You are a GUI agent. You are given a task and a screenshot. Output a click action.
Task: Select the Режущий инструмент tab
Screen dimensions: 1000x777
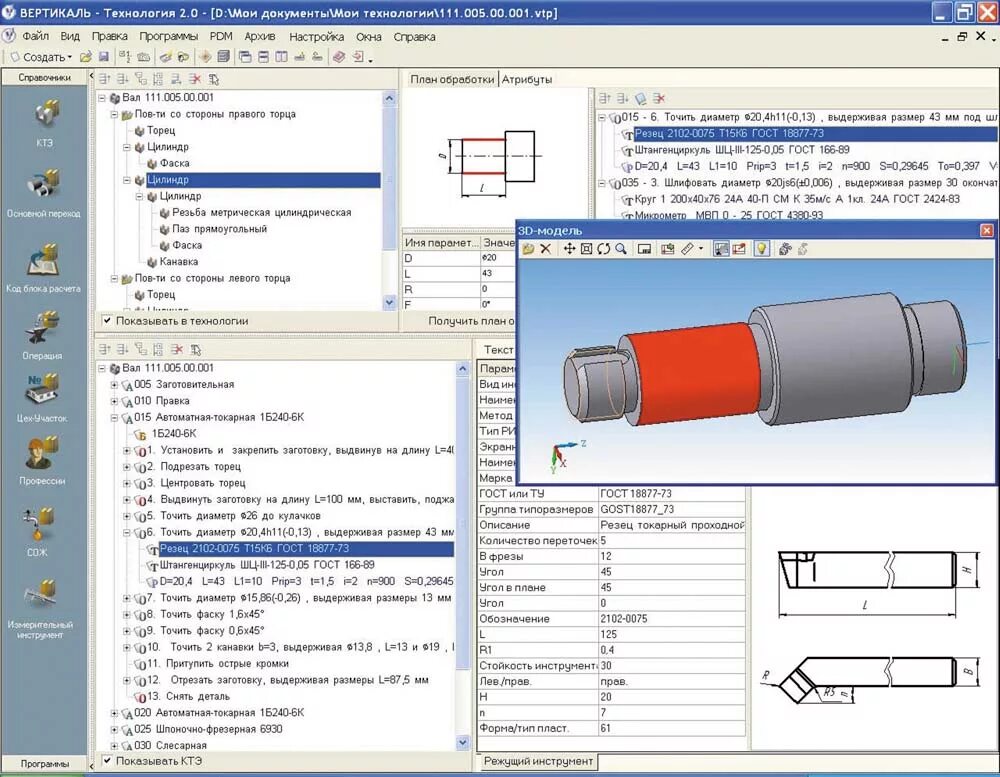538,760
